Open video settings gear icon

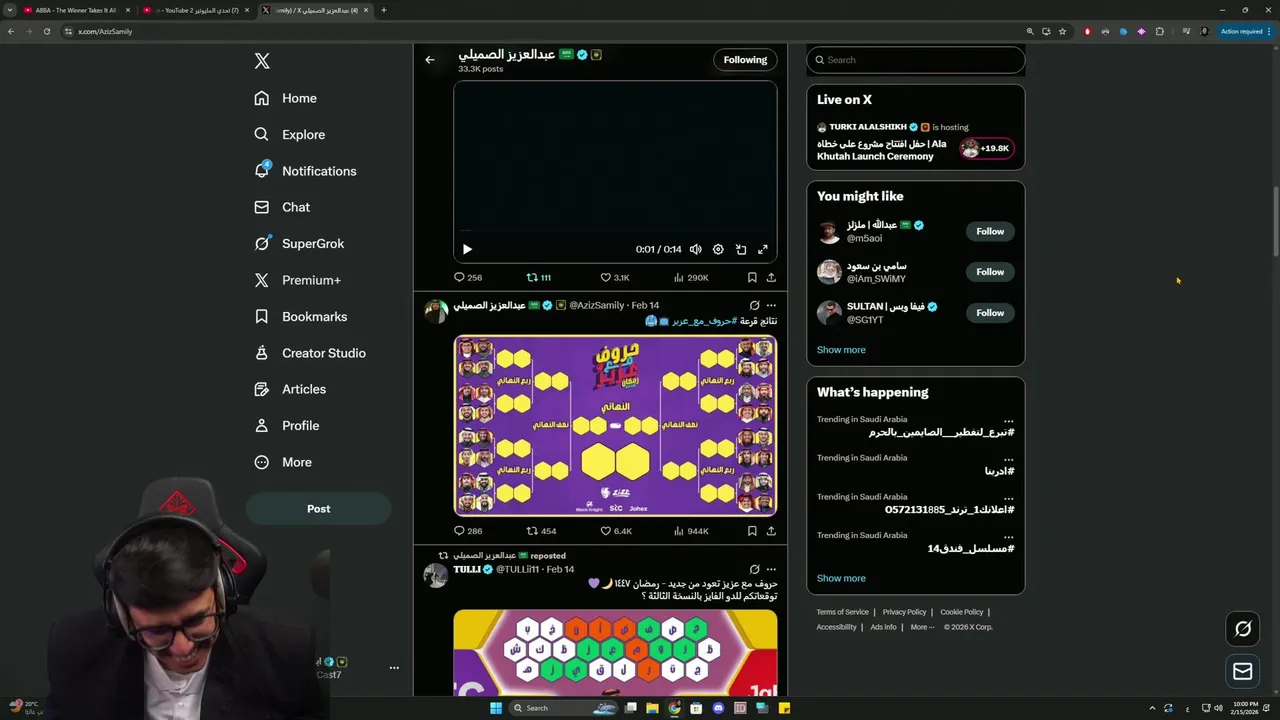click(x=718, y=249)
